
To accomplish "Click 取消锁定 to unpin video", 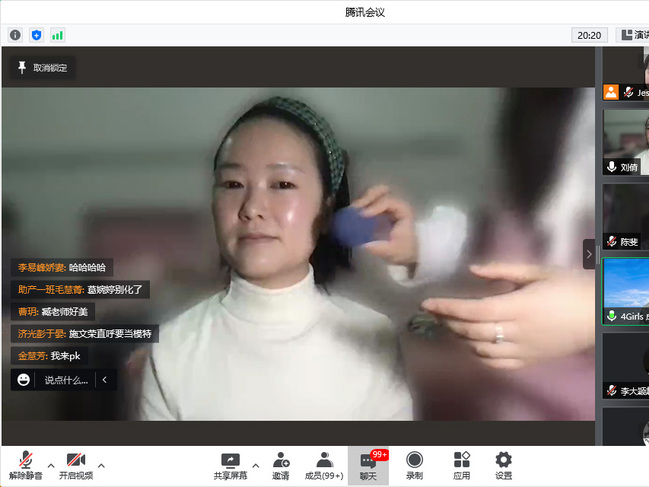I will (x=43, y=68).
